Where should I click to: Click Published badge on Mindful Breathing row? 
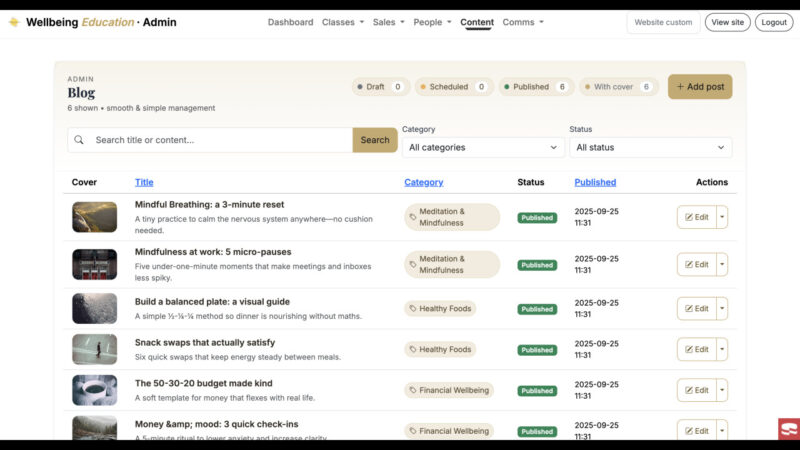click(x=537, y=218)
